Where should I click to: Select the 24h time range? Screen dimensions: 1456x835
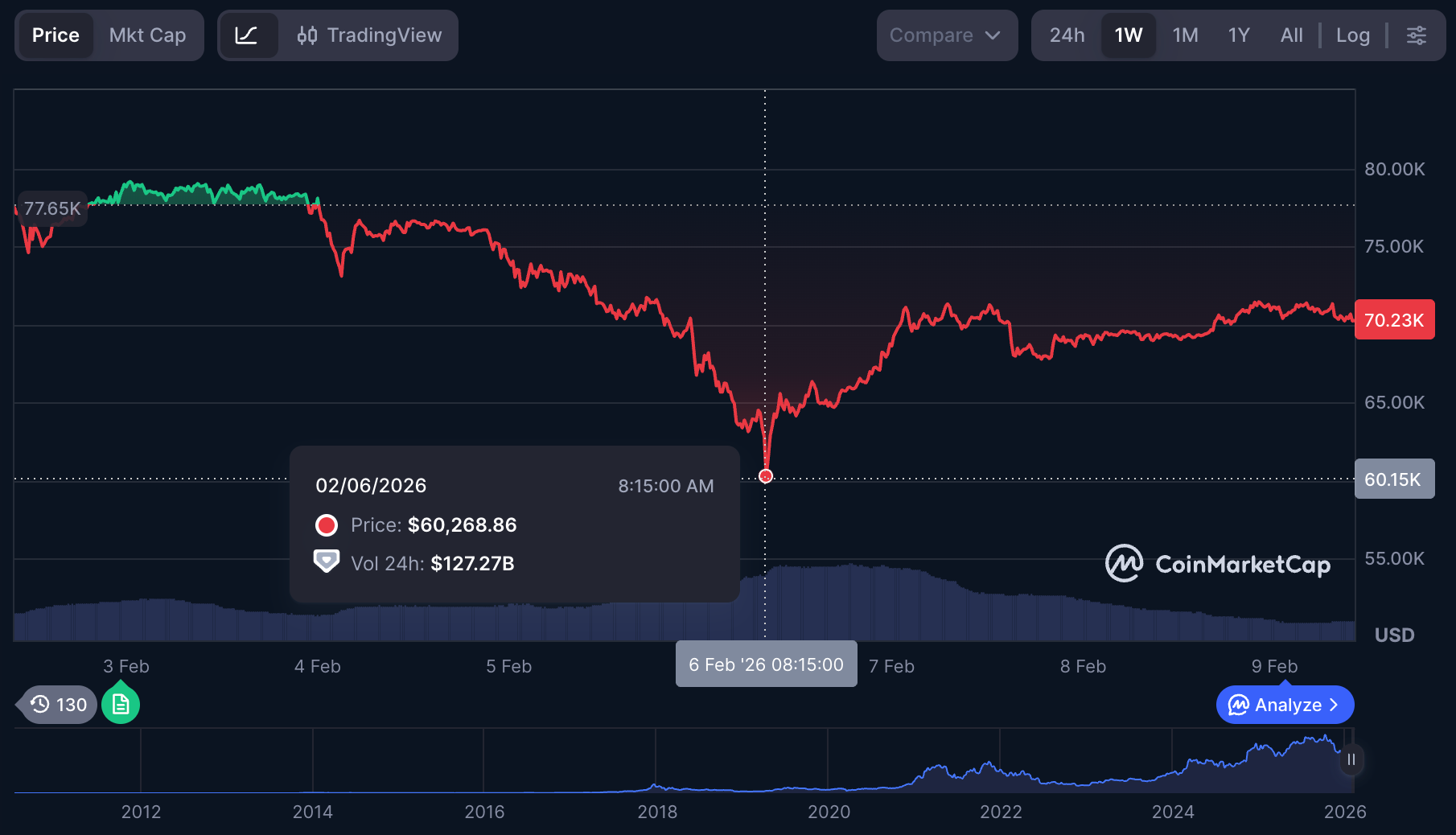[1067, 35]
